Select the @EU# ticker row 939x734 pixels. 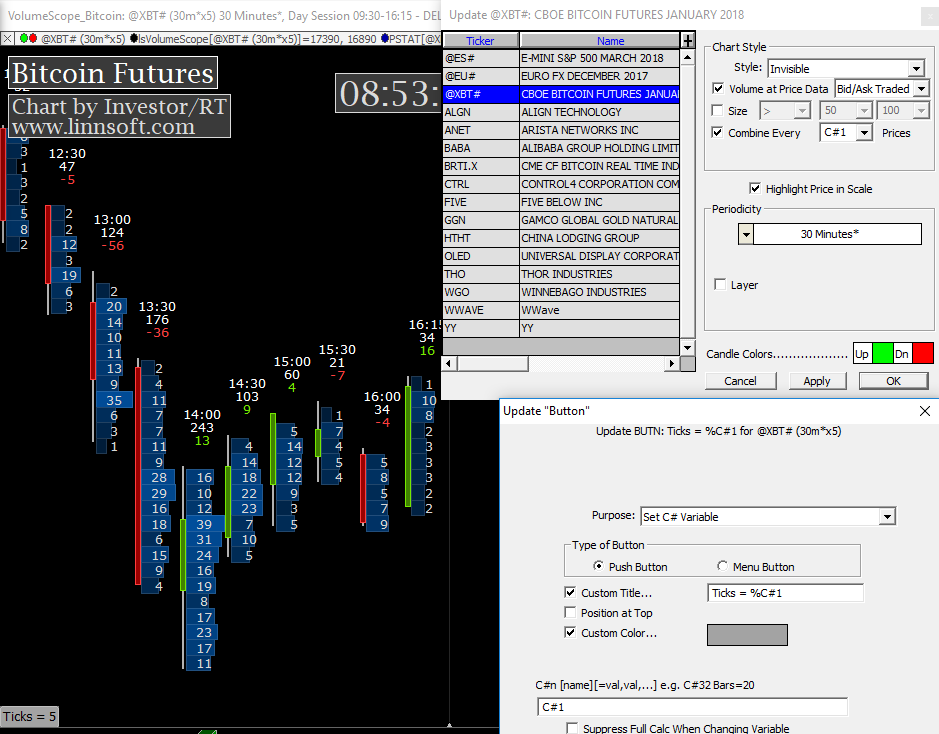561,76
